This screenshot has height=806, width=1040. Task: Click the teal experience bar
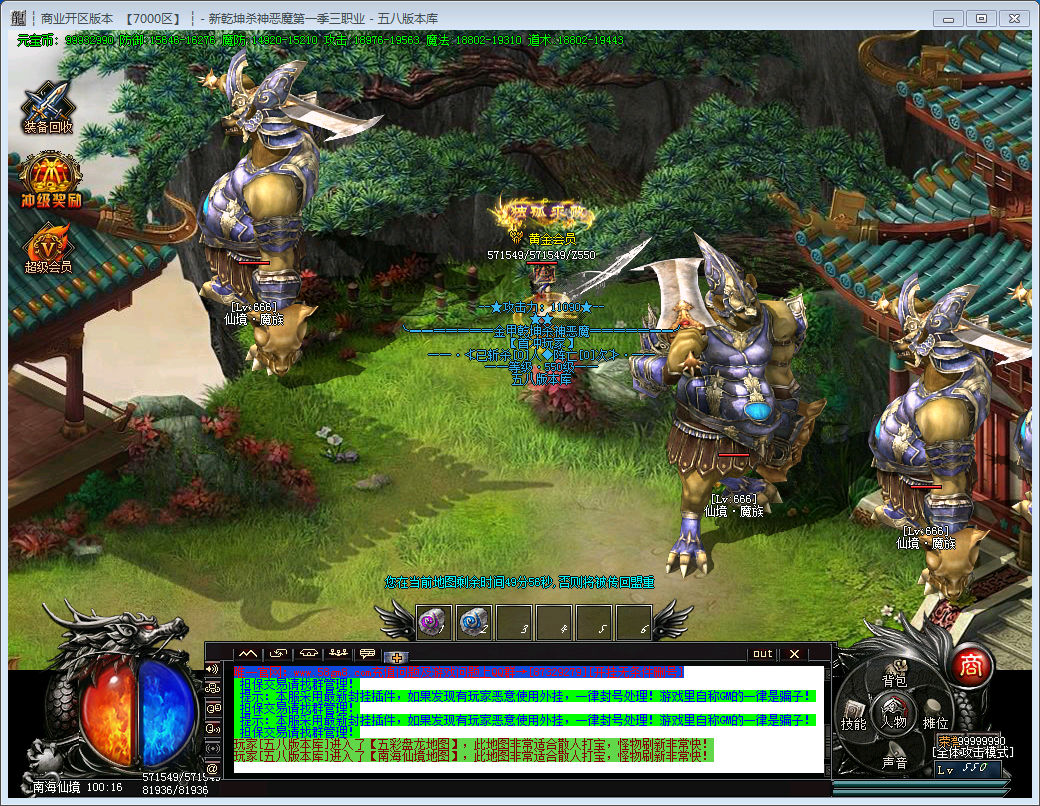pyautogui.click(x=922, y=787)
